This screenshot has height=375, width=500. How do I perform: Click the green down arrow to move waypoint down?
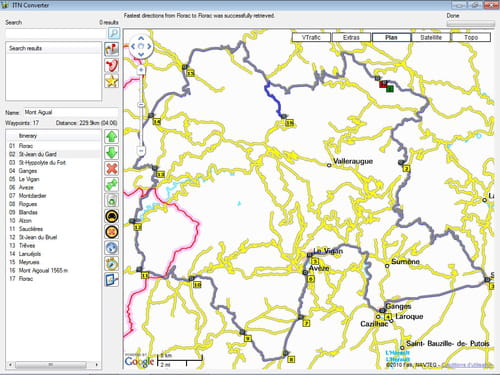[x=112, y=153]
